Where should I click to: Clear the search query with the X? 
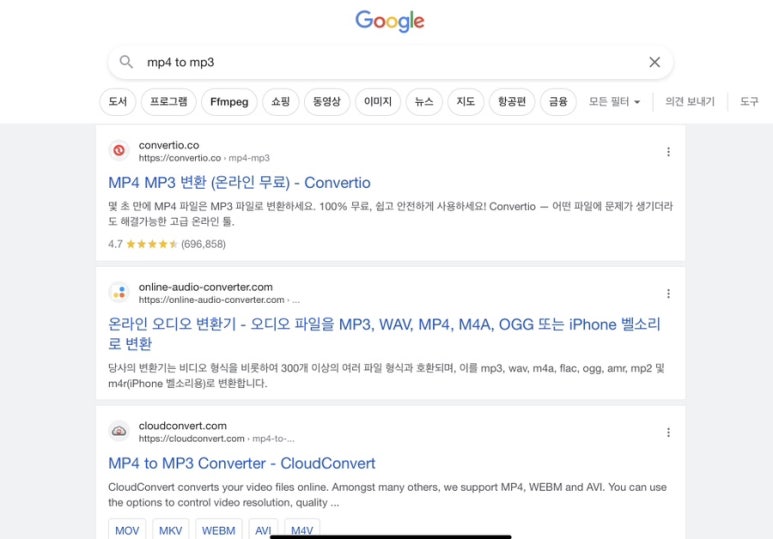click(654, 62)
